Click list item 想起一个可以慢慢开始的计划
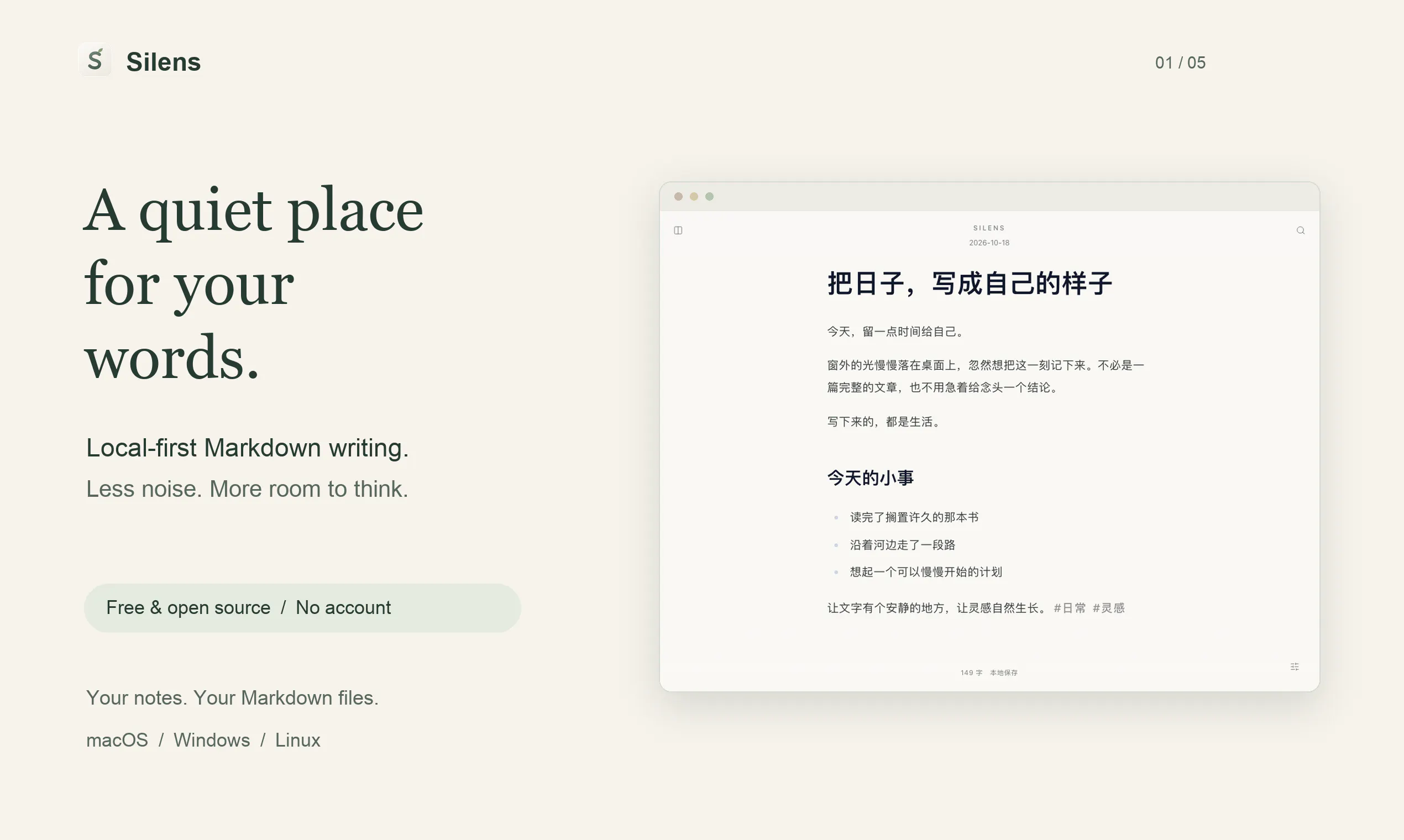 pyautogui.click(x=926, y=573)
